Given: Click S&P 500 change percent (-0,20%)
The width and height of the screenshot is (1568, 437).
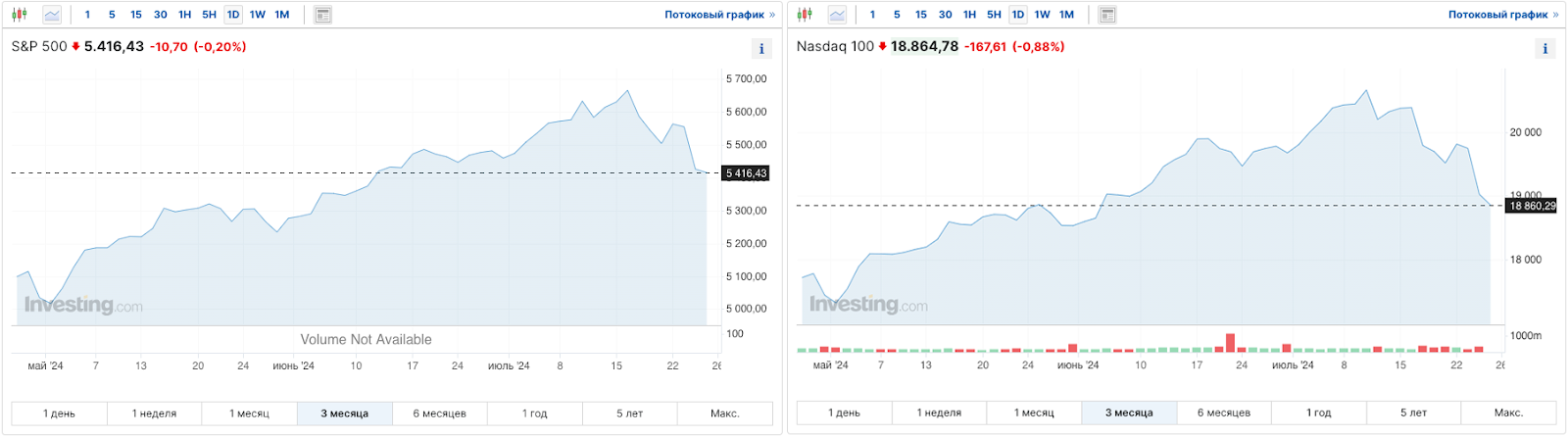Looking at the screenshot, I should [x=220, y=46].
